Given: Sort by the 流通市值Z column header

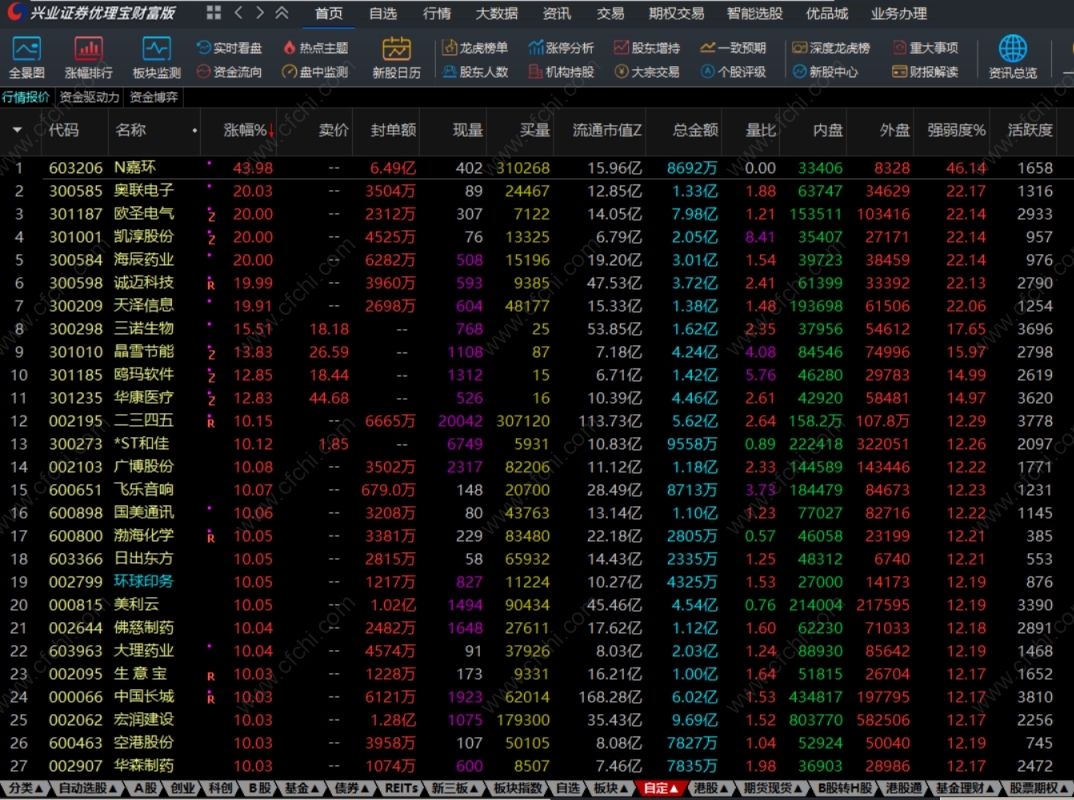Looking at the screenshot, I should point(607,129).
